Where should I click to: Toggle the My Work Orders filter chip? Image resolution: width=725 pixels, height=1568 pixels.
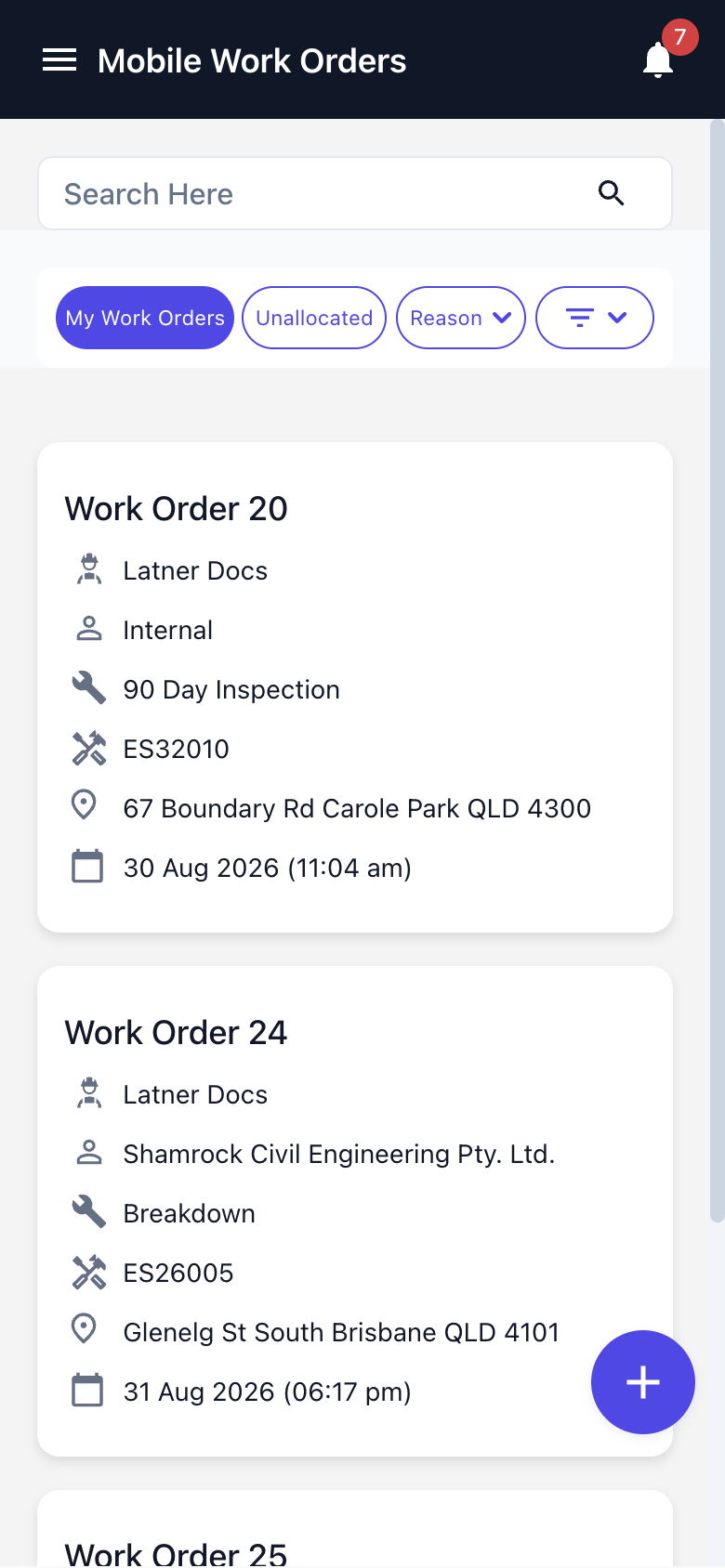coord(145,318)
